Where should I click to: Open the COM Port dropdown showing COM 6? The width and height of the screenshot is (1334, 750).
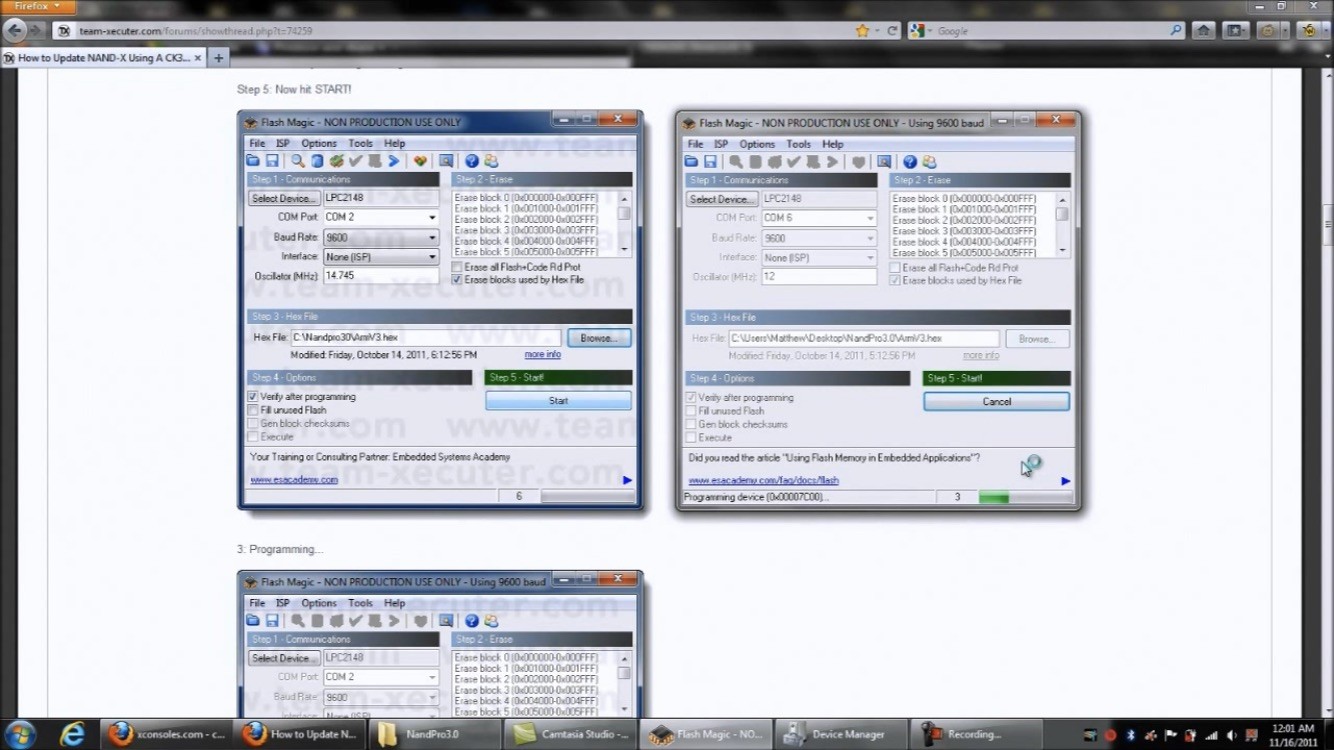click(x=819, y=218)
